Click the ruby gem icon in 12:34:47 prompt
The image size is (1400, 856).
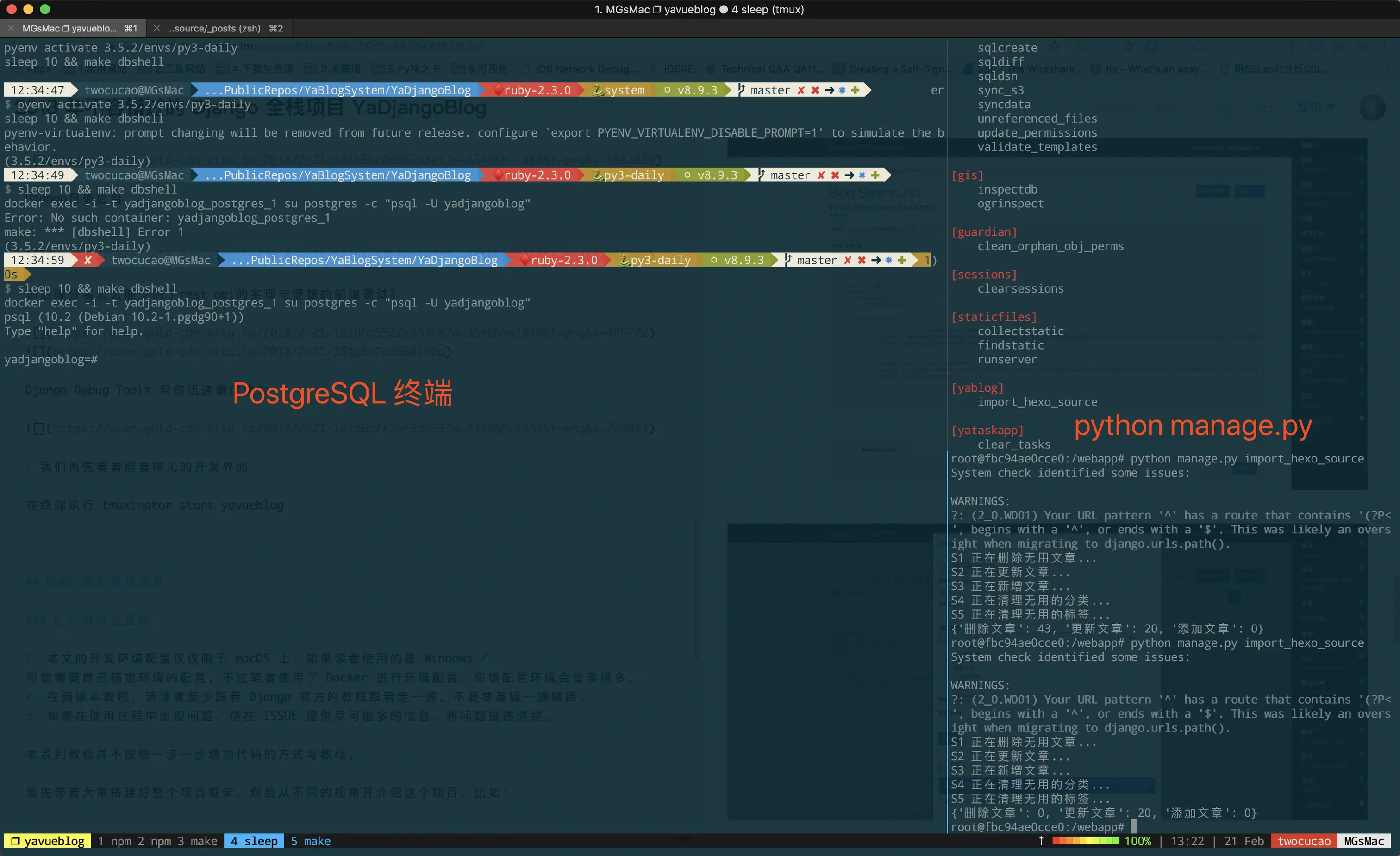498,90
